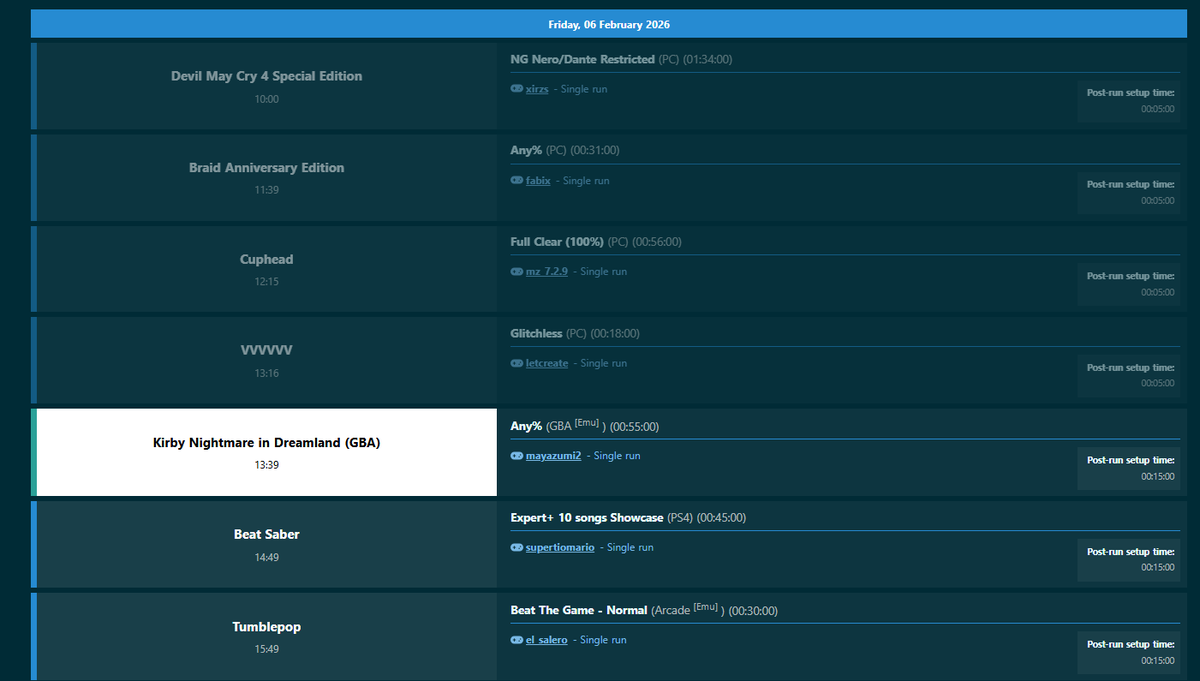Click the 13:39 start time under Kirby
This screenshot has height=681, width=1200.
click(267, 465)
